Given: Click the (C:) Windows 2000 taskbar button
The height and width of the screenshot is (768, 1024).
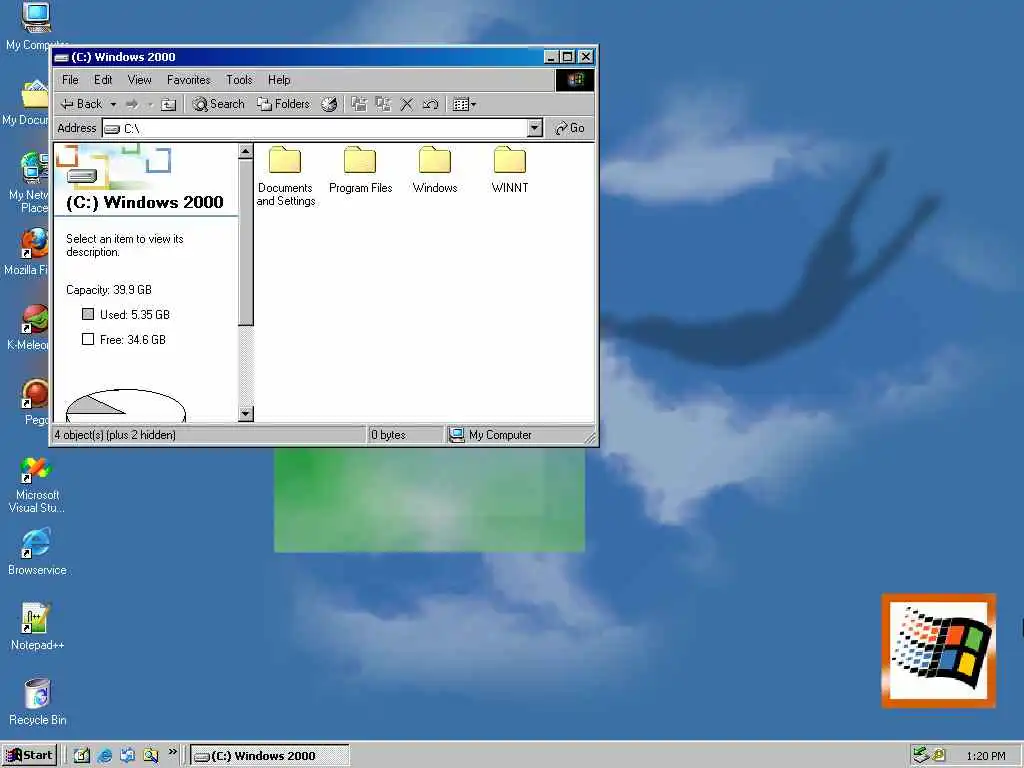Looking at the screenshot, I should pyautogui.click(x=270, y=756).
